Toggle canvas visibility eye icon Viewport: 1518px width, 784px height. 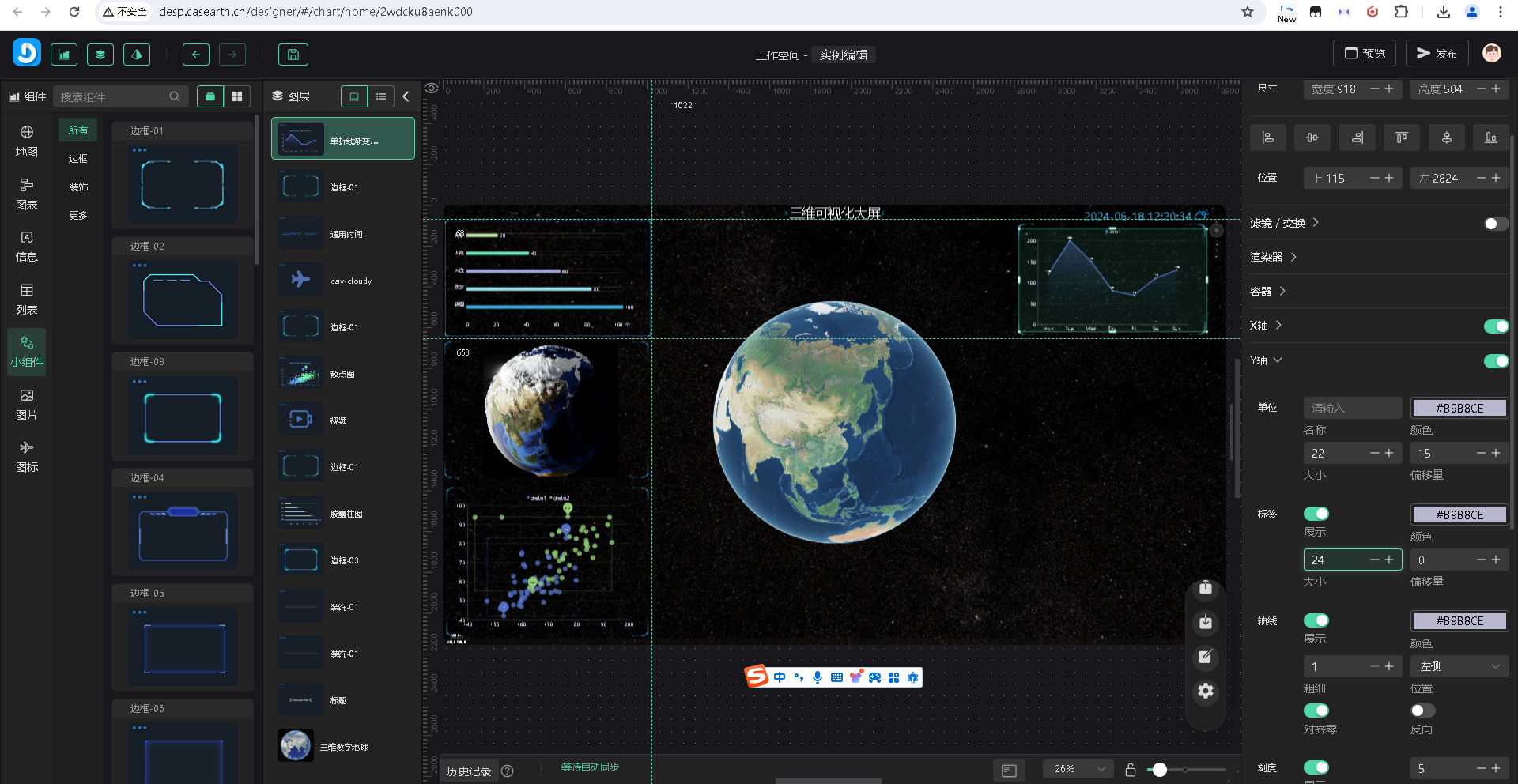pyautogui.click(x=432, y=89)
